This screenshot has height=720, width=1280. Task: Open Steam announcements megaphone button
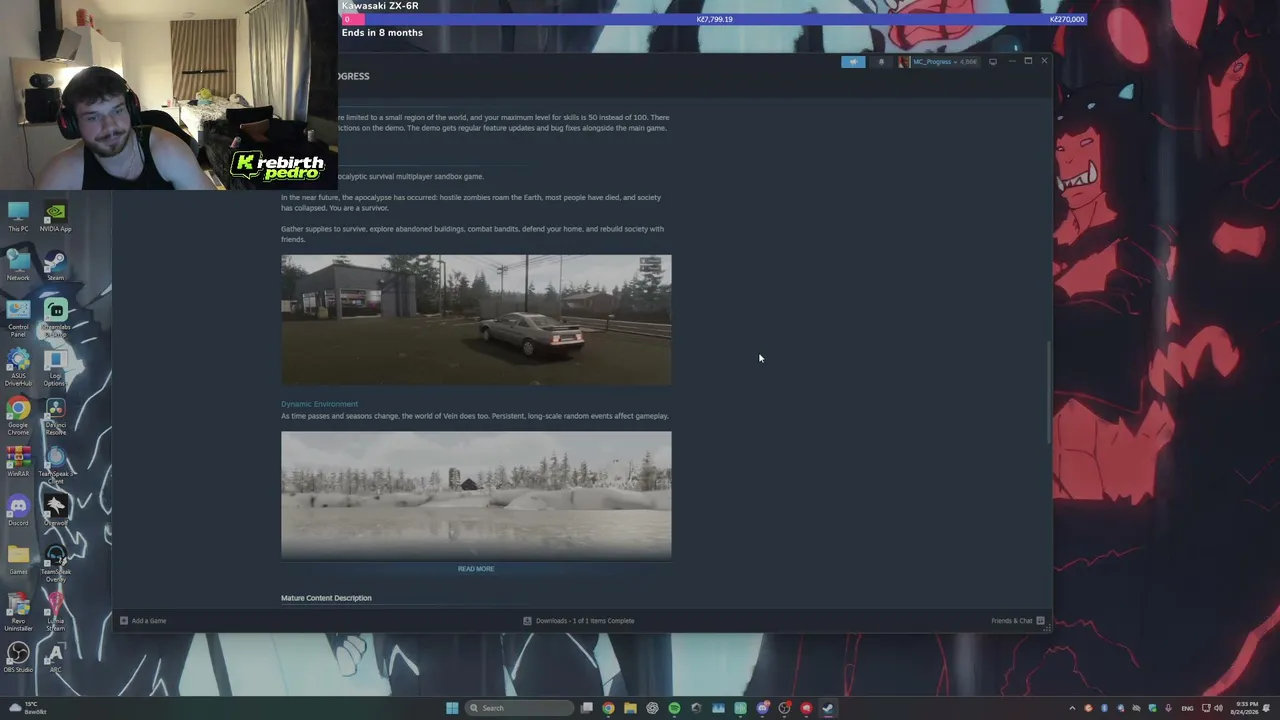(853, 62)
